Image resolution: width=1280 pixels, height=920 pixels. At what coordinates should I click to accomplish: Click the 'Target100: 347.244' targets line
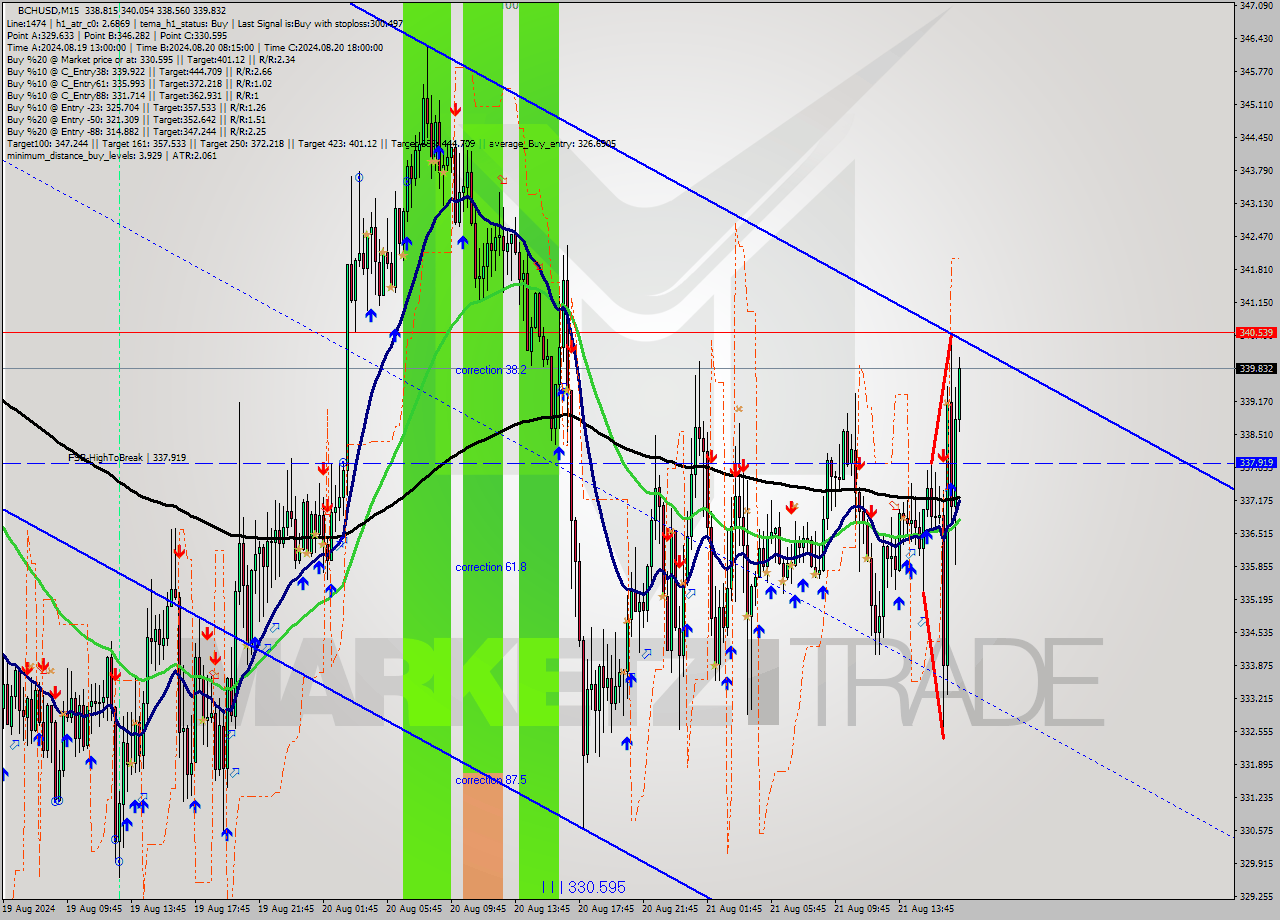coord(310,144)
